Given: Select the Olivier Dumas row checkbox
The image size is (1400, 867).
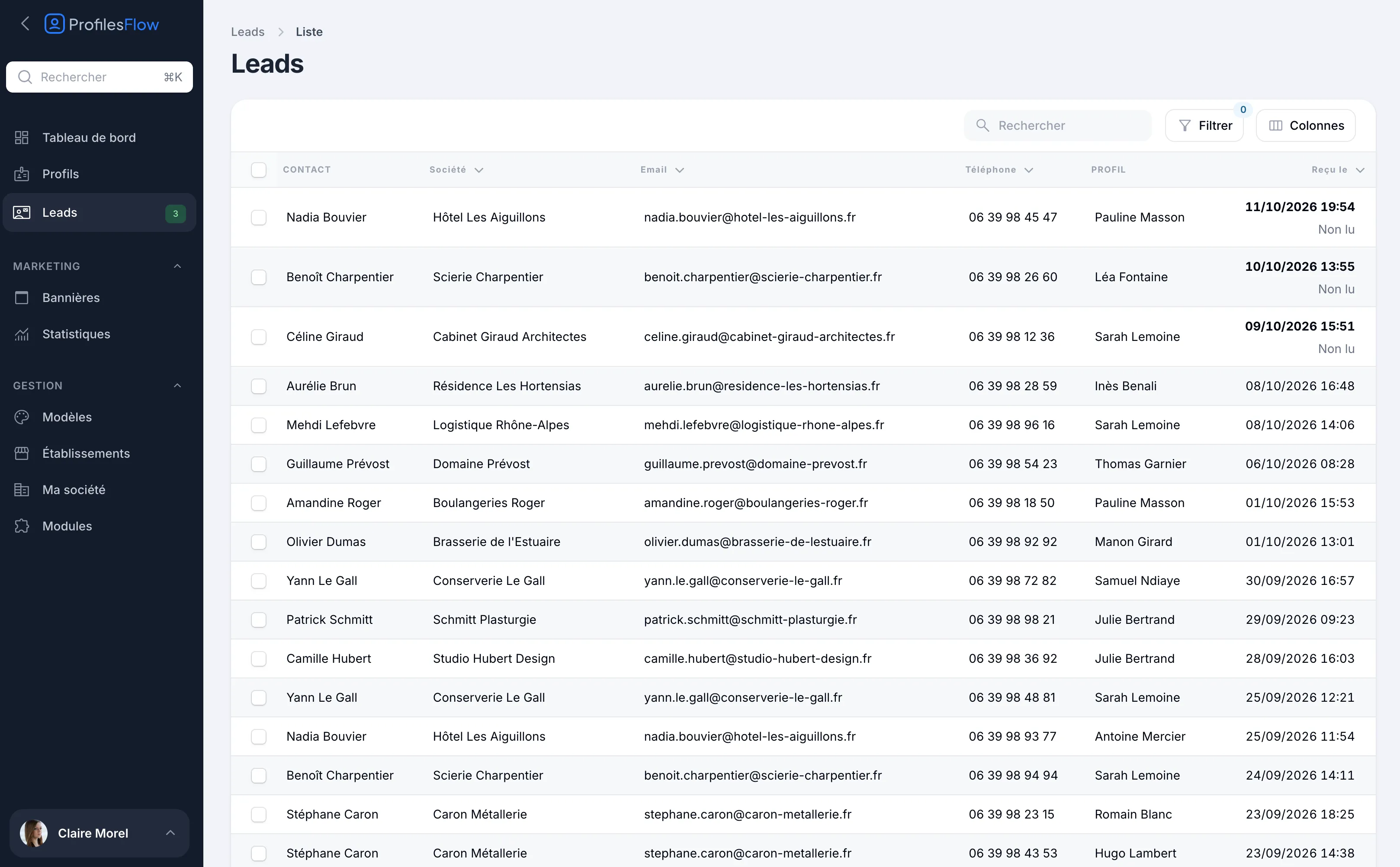Looking at the screenshot, I should (259, 542).
